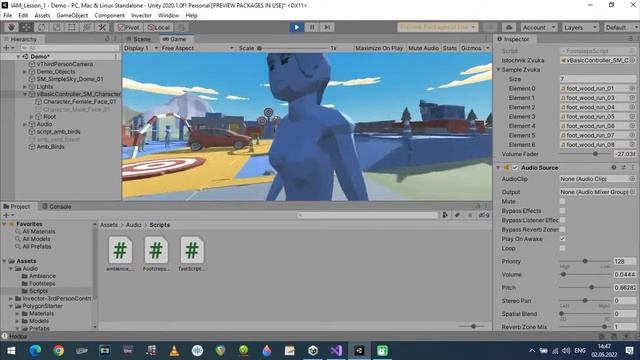Open the ambience script asset
Screen dimensions: 640x360
(x=120, y=254)
